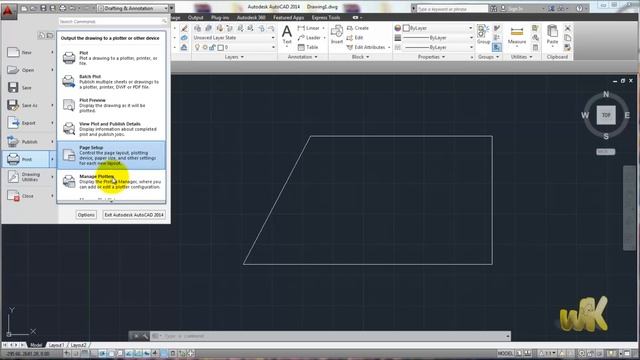Show the Recent Documents icon in application menu
This screenshot has width=640, height=360.
point(42,36)
